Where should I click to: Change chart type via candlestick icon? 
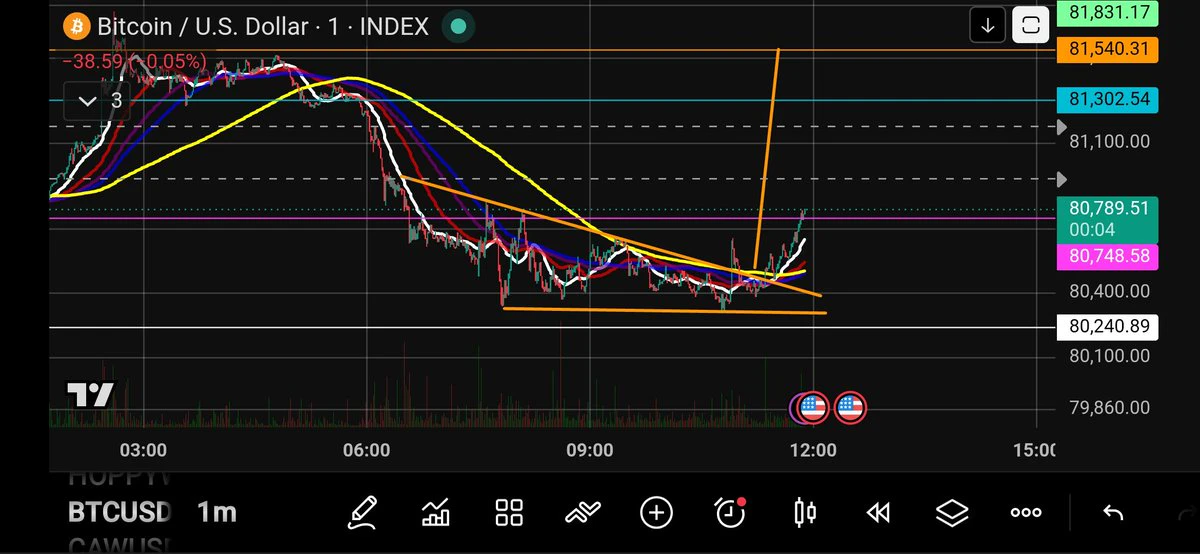click(x=804, y=513)
